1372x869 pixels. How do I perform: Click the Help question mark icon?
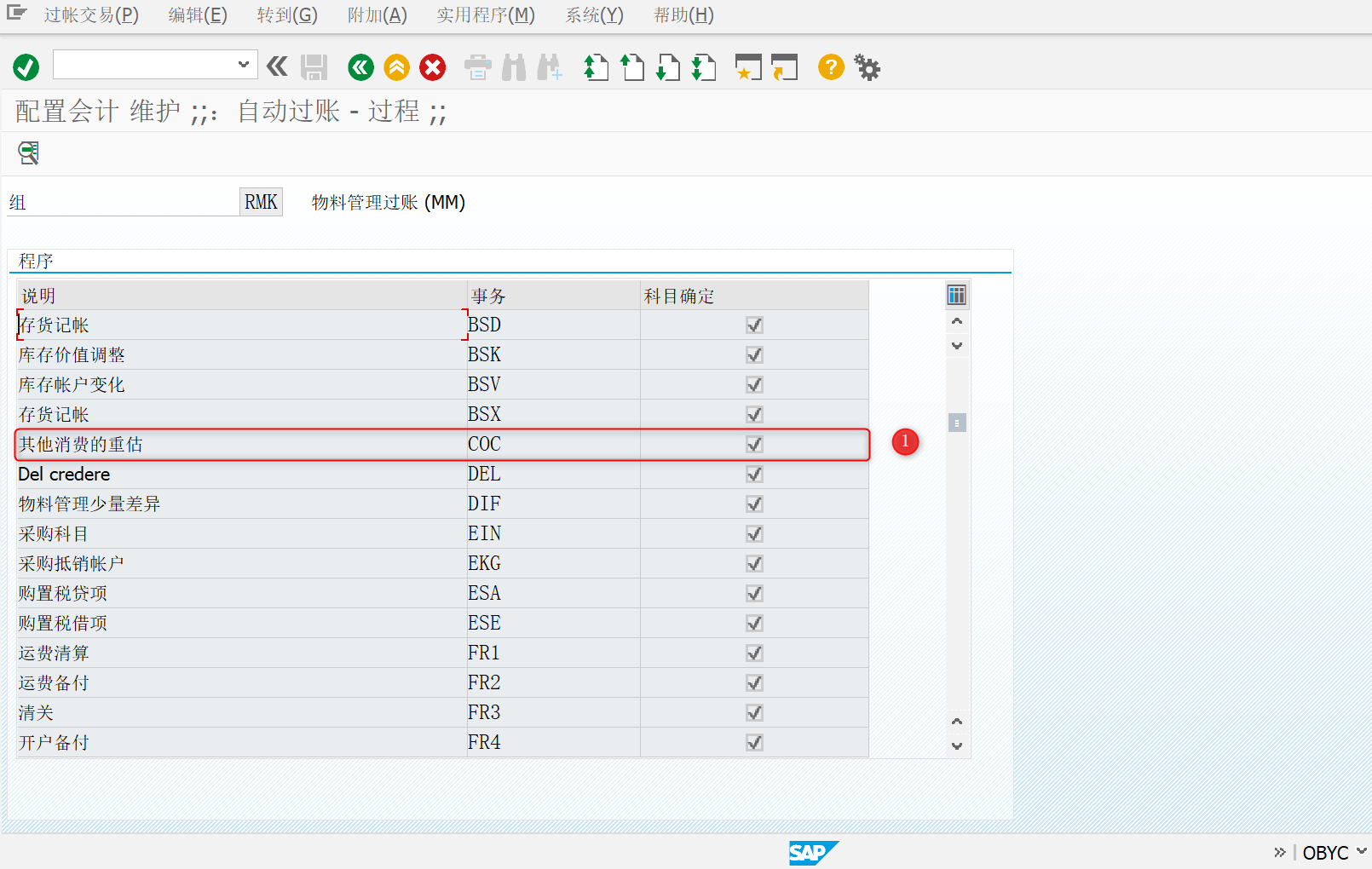(x=830, y=67)
